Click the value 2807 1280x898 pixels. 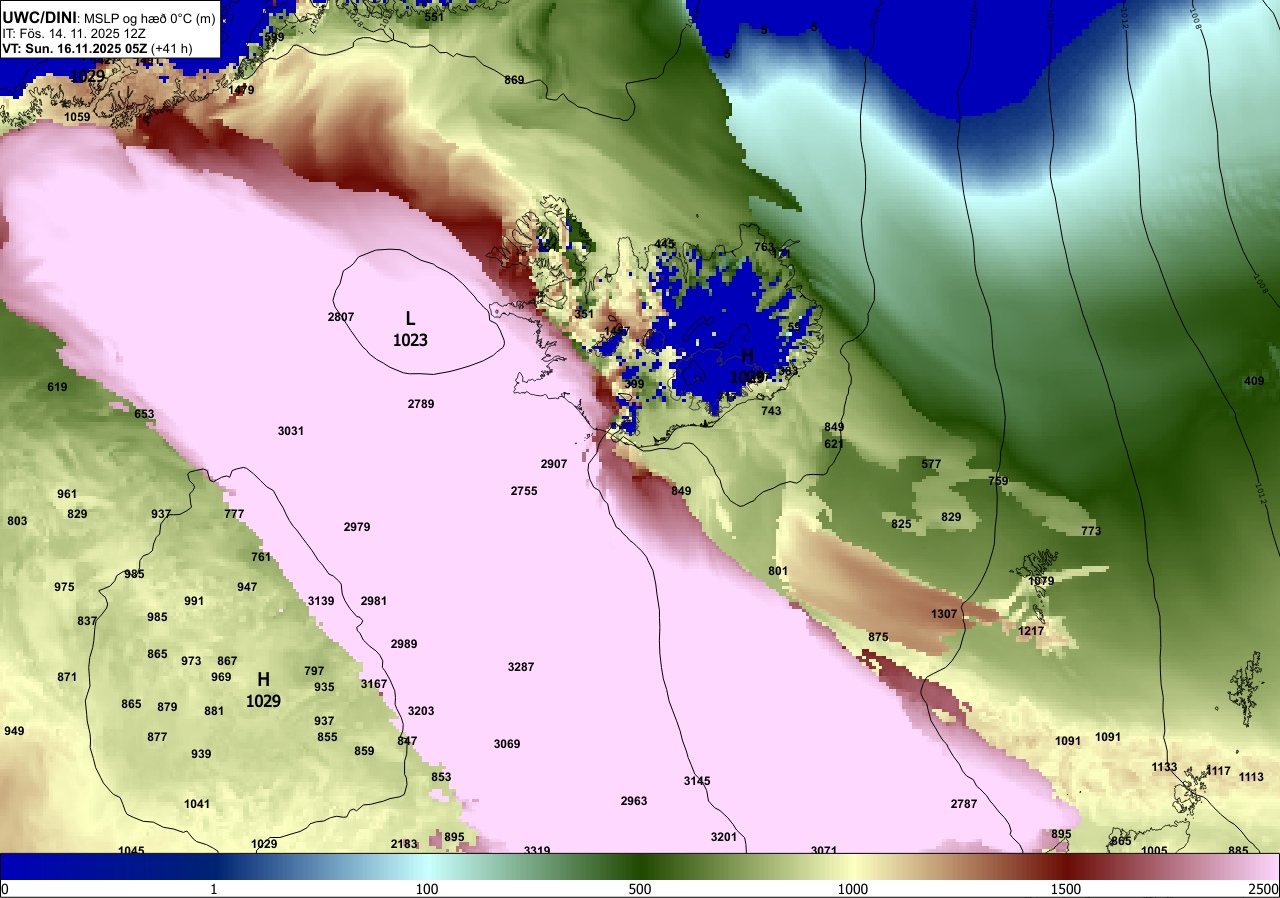pyautogui.click(x=341, y=317)
